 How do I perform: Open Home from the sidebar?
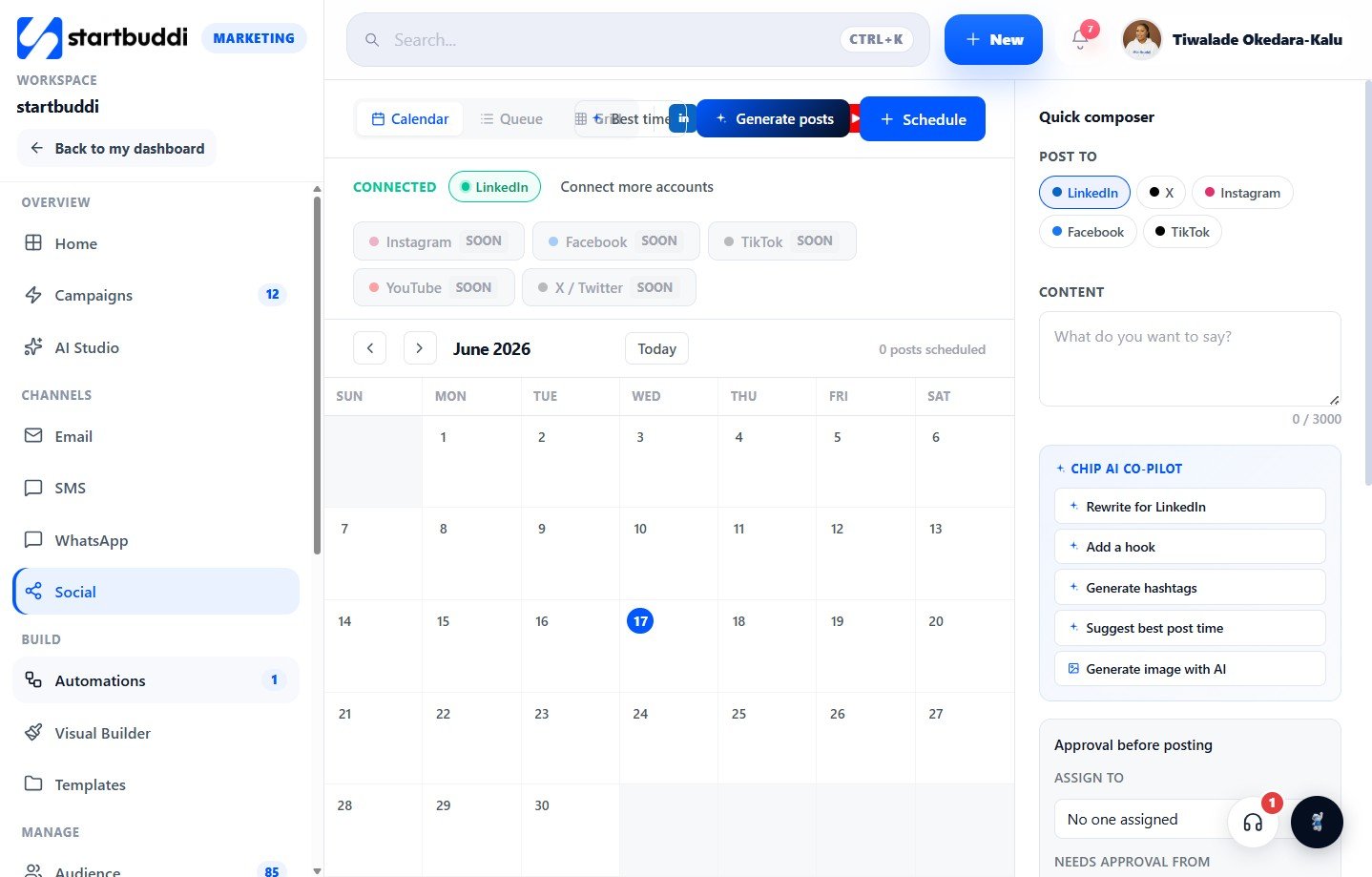point(156,243)
